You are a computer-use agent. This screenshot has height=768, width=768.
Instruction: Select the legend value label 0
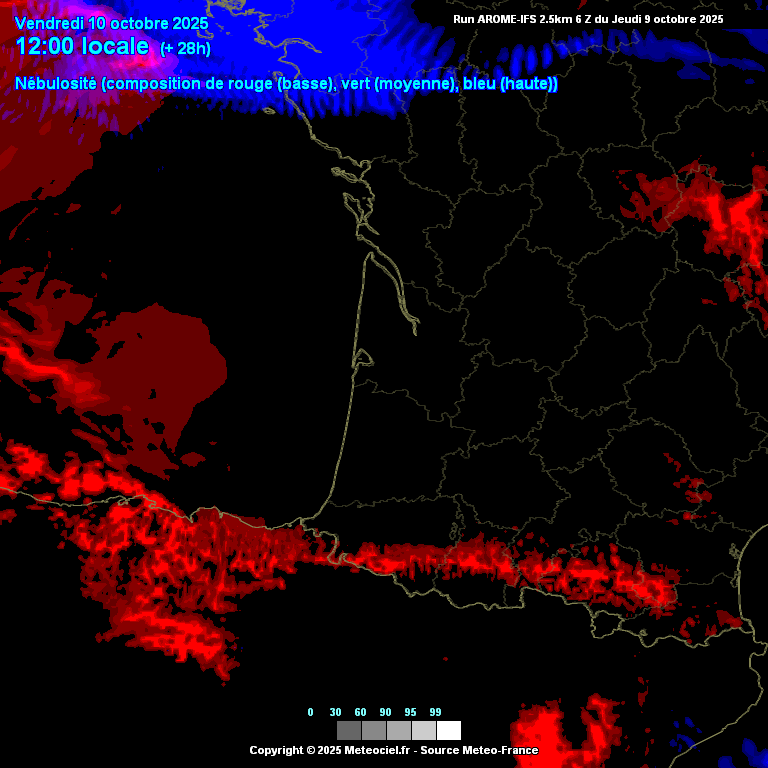coord(310,712)
